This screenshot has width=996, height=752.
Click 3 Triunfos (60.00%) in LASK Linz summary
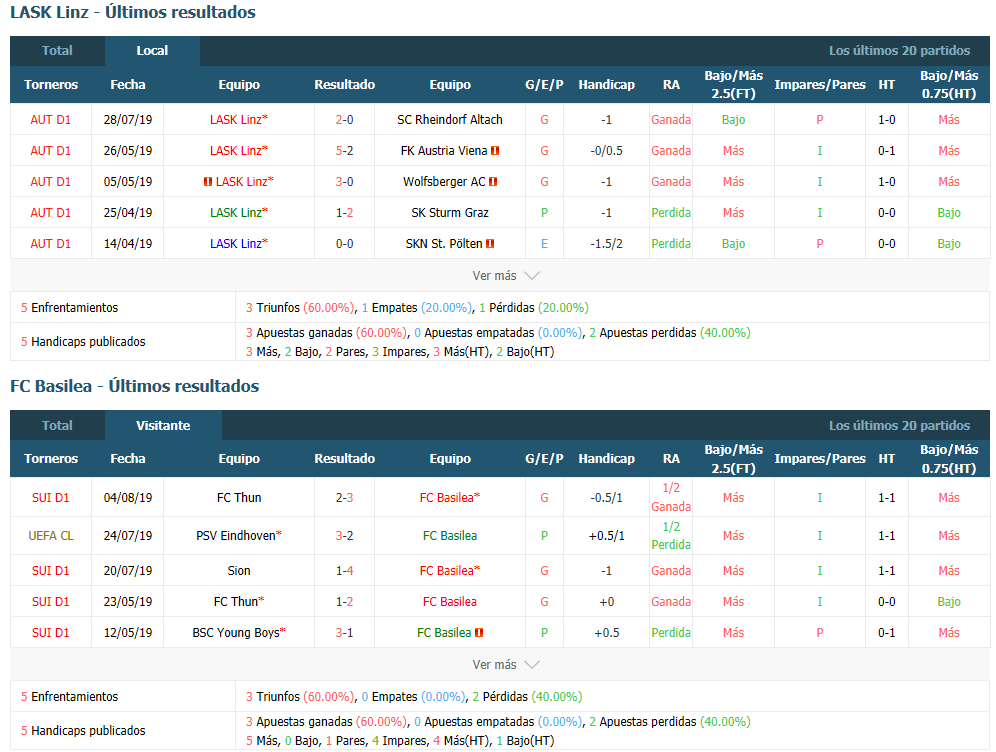pyautogui.click(x=300, y=307)
